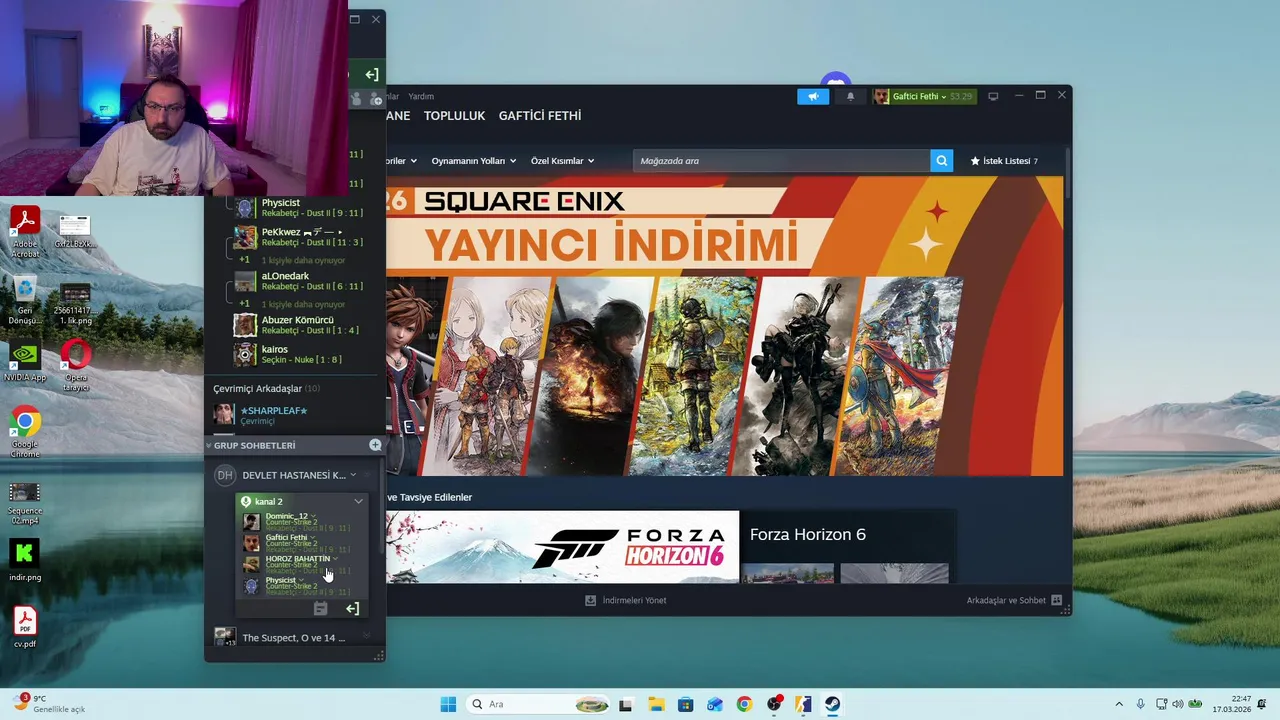Image resolution: width=1280 pixels, height=720 pixels.
Task: Click Windows taskbar Ara search box
Action: (x=537, y=704)
